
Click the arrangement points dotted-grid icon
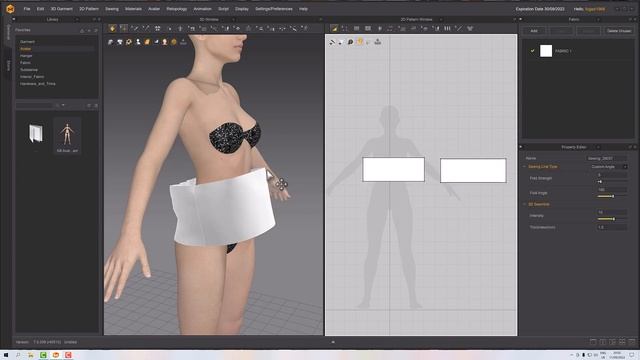158,28
